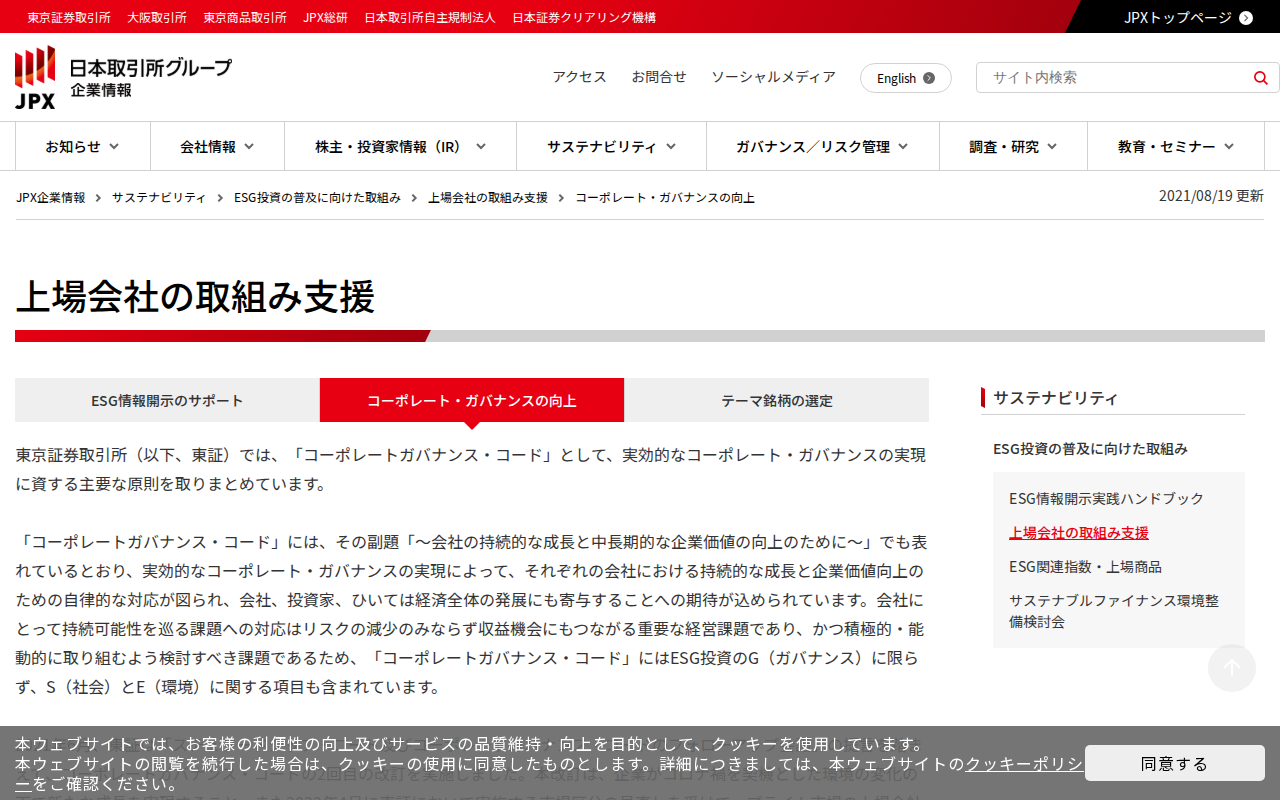This screenshot has width=1280, height=800.
Task: Go to JPX企業情報 breadcrumb
Action: coord(51,198)
